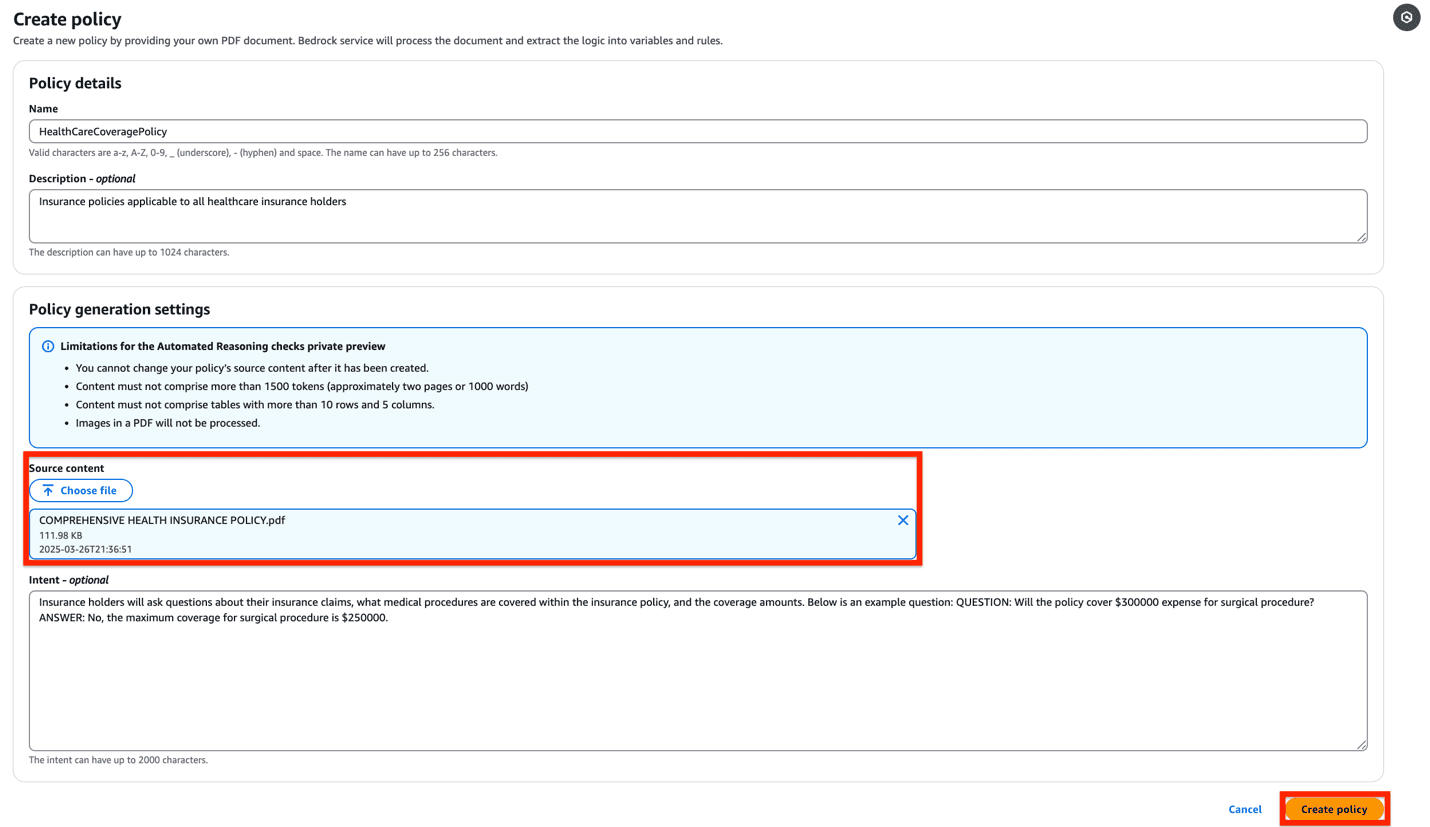This screenshot has height=827, width=1430.
Task: Click the limitations notice banner
Action: click(x=700, y=386)
